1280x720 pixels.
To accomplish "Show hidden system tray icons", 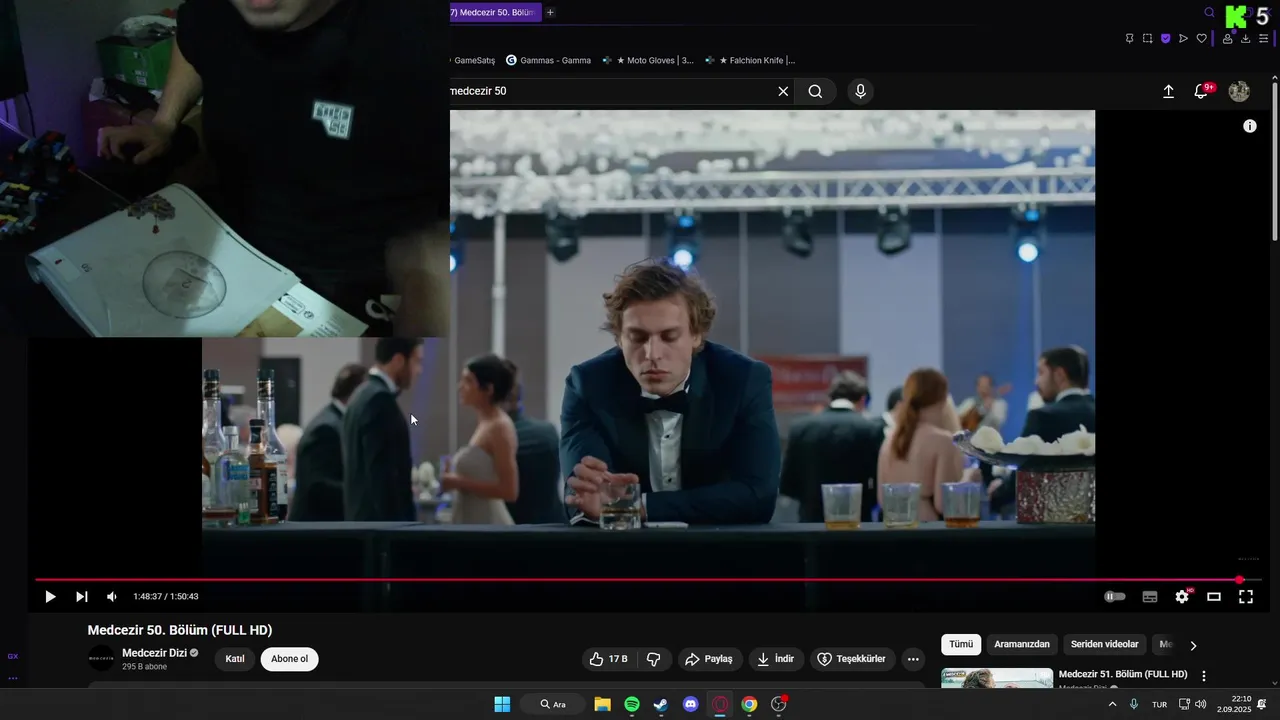I will (x=1112, y=704).
